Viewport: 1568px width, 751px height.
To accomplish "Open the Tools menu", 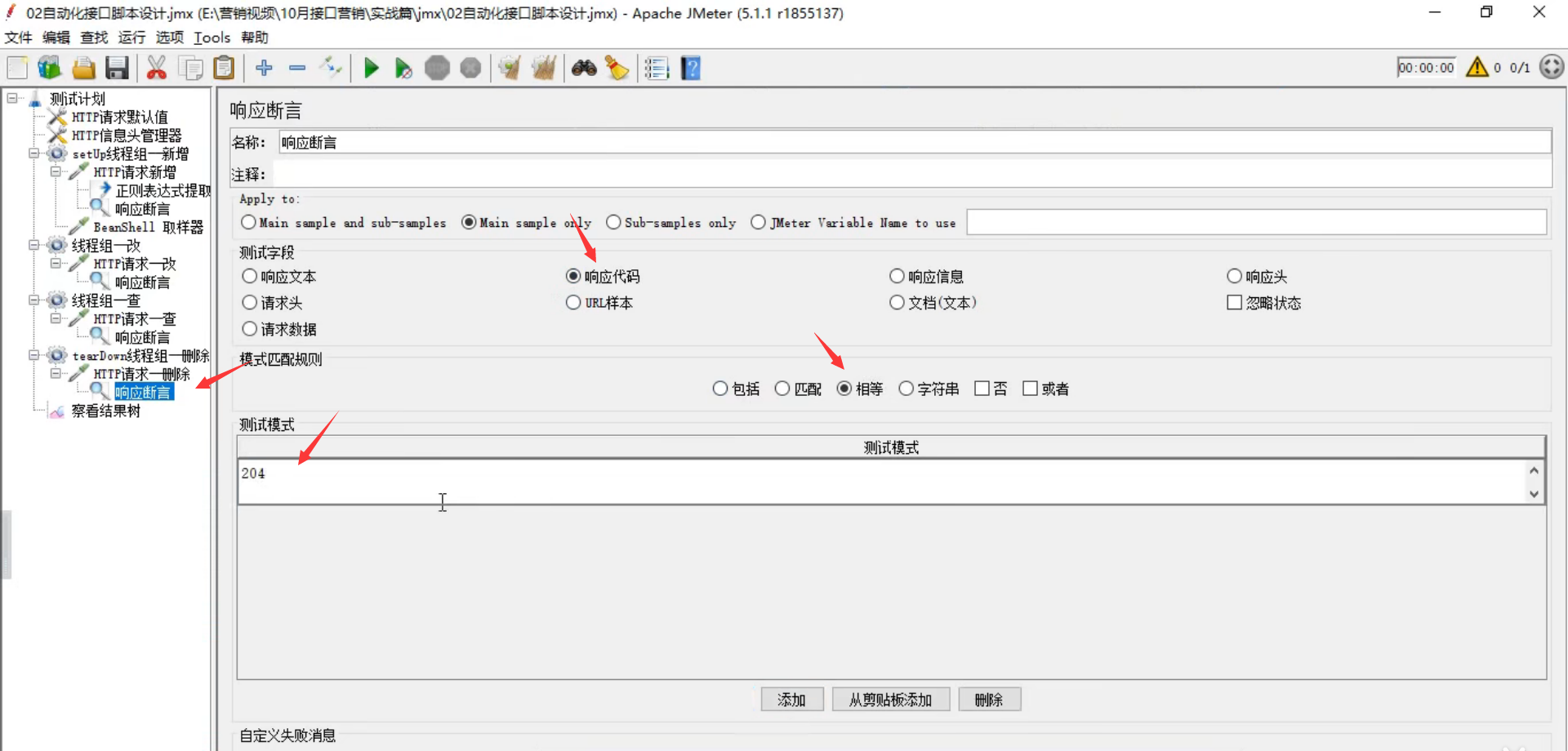I will tap(212, 38).
